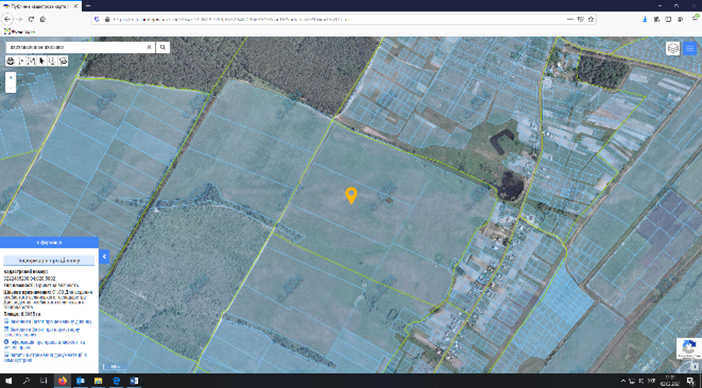Open the last blue link in info panel

click(45, 357)
